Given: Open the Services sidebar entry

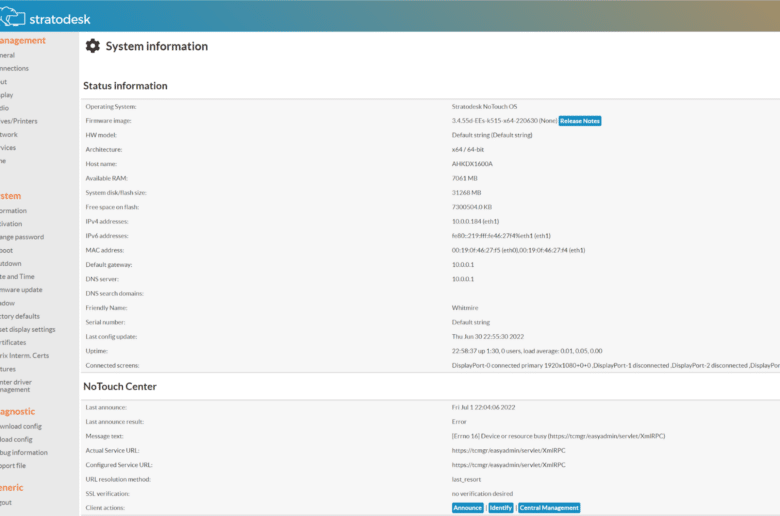Looking at the screenshot, I should tap(8, 147).
